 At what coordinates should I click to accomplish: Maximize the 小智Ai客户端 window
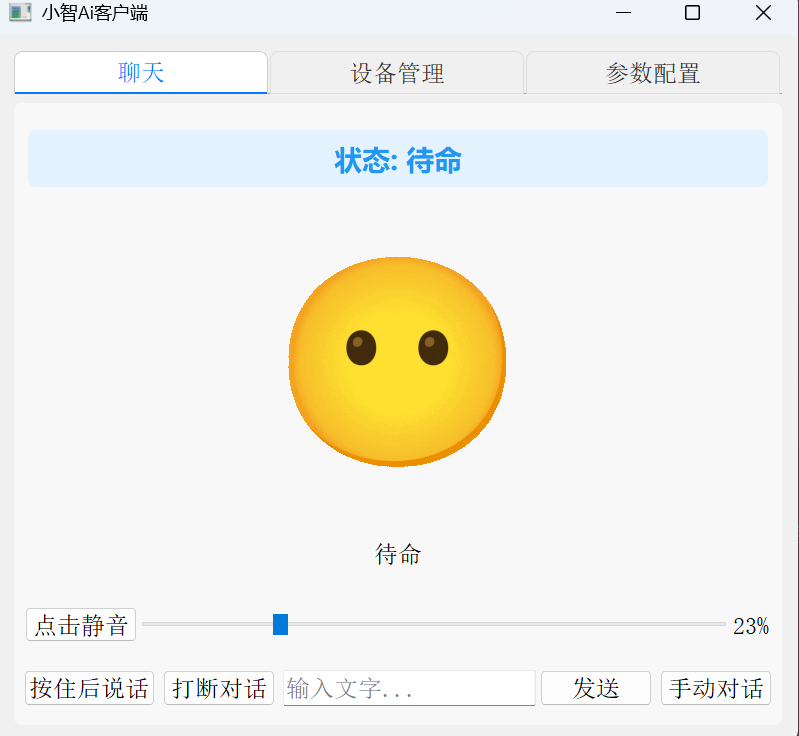click(692, 13)
